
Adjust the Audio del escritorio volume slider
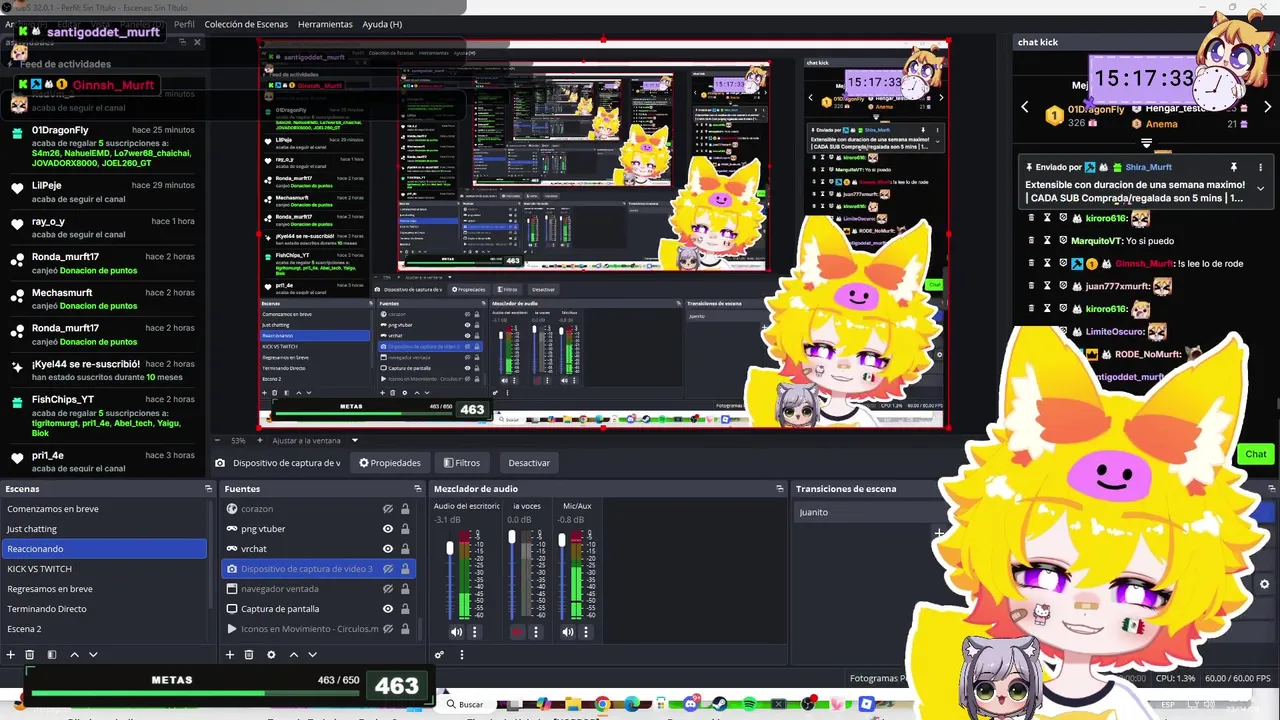coord(450,575)
